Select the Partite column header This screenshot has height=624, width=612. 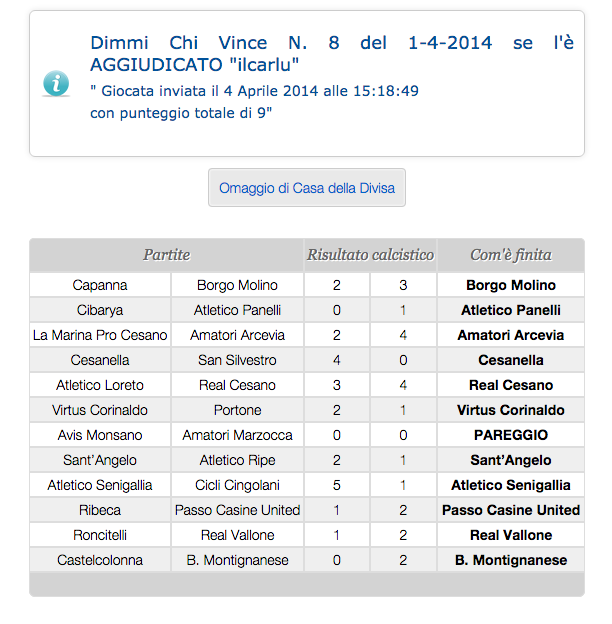tap(166, 255)
